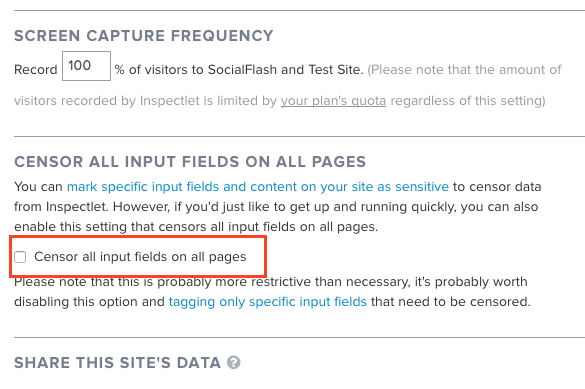The height and width of the screenshot is (389, 585).
Task: Enable the Censor all input fields checkbox
Action: pyautogui.click(x=20, y=257)
